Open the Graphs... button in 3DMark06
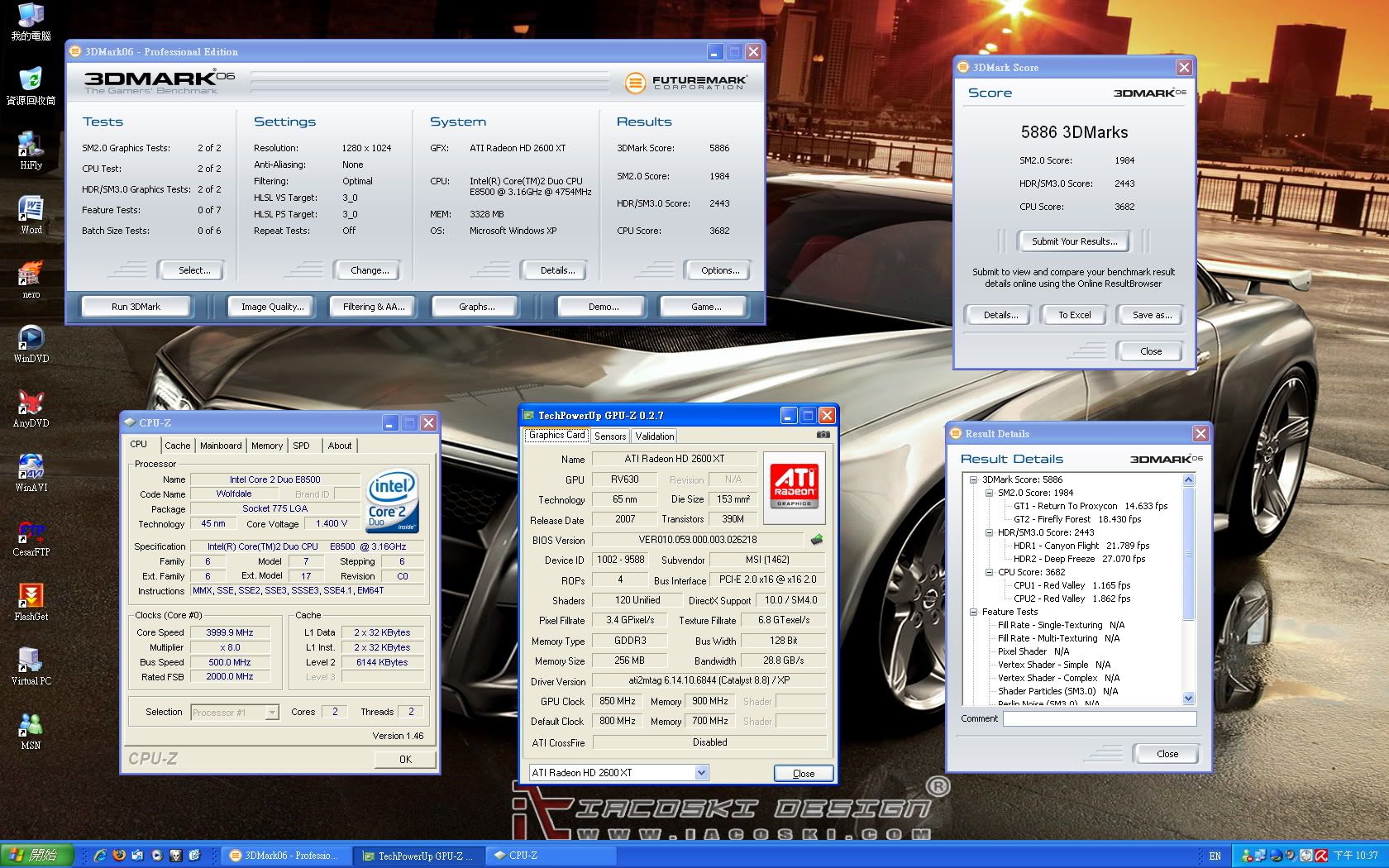Viewport: 1389px width, 868px height. [476, 307]
